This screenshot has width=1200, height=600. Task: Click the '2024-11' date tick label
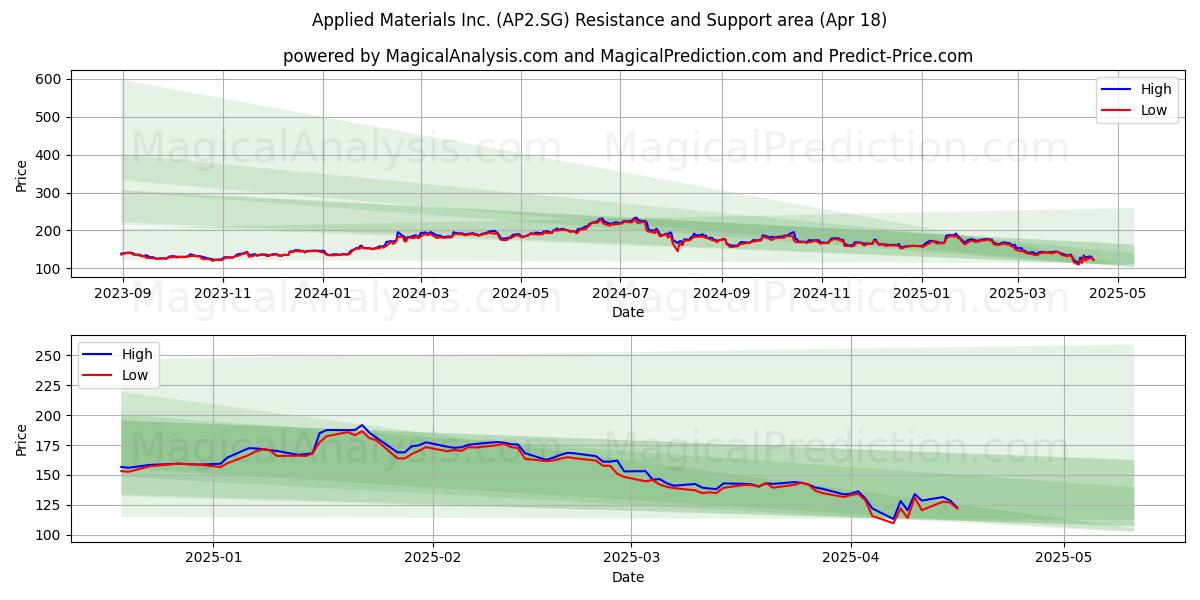pos(822,294)
